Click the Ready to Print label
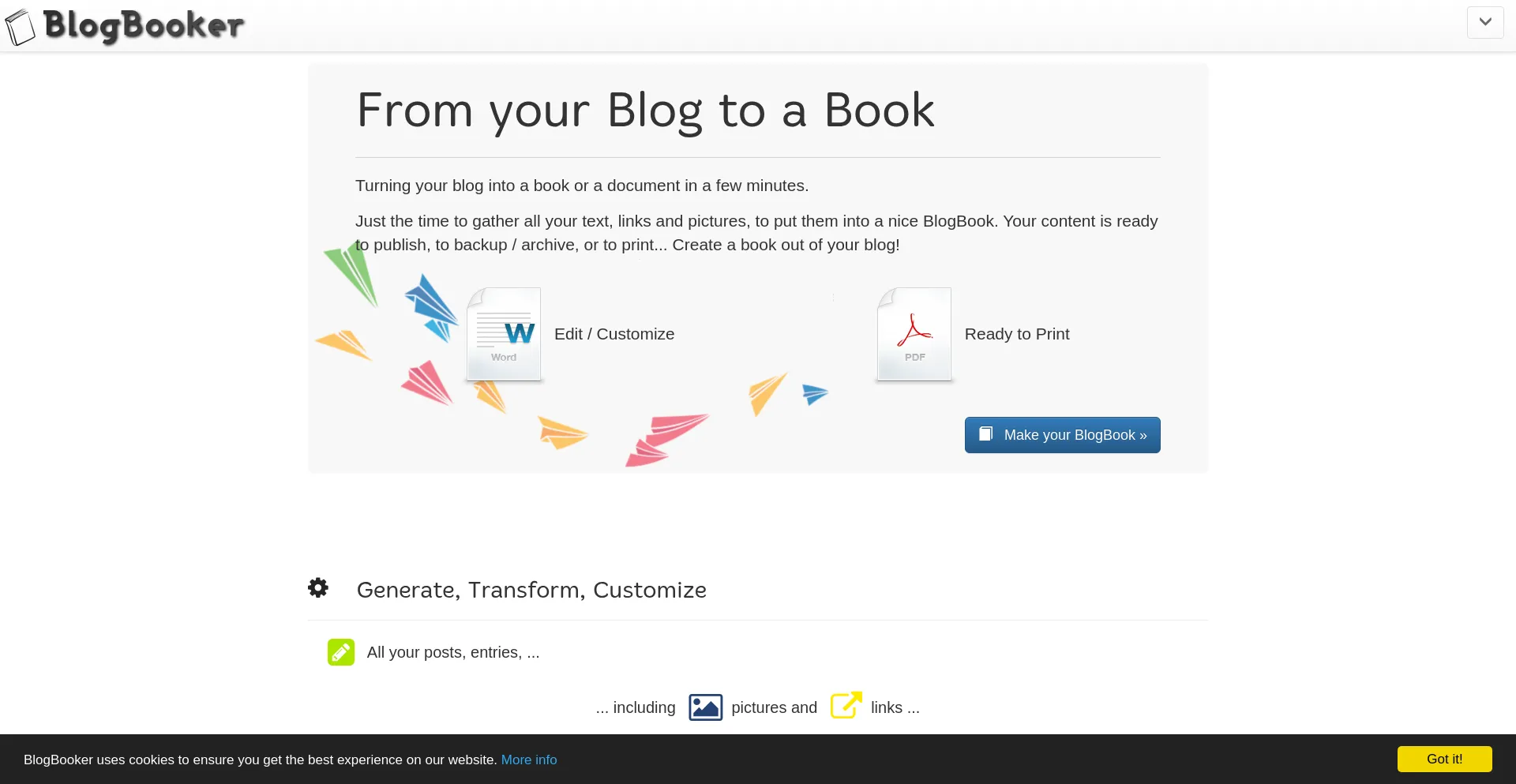The width and height of the screenshot is (1516, 784). (1016, 334)
